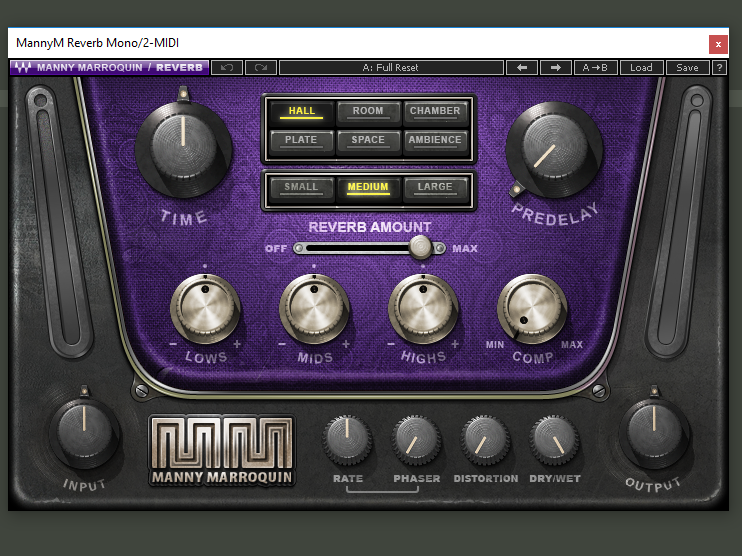The width and height of the screenshot is (742, 556).
Task: Click the Reverb Amount slider handle
Action: click(x=420, y=247)
